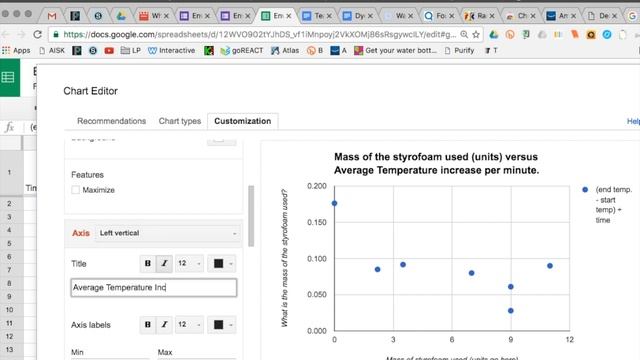Screen dimensions: 640x360
Task: Click the data point at x equals 0
Action: (x=334, y=203)
